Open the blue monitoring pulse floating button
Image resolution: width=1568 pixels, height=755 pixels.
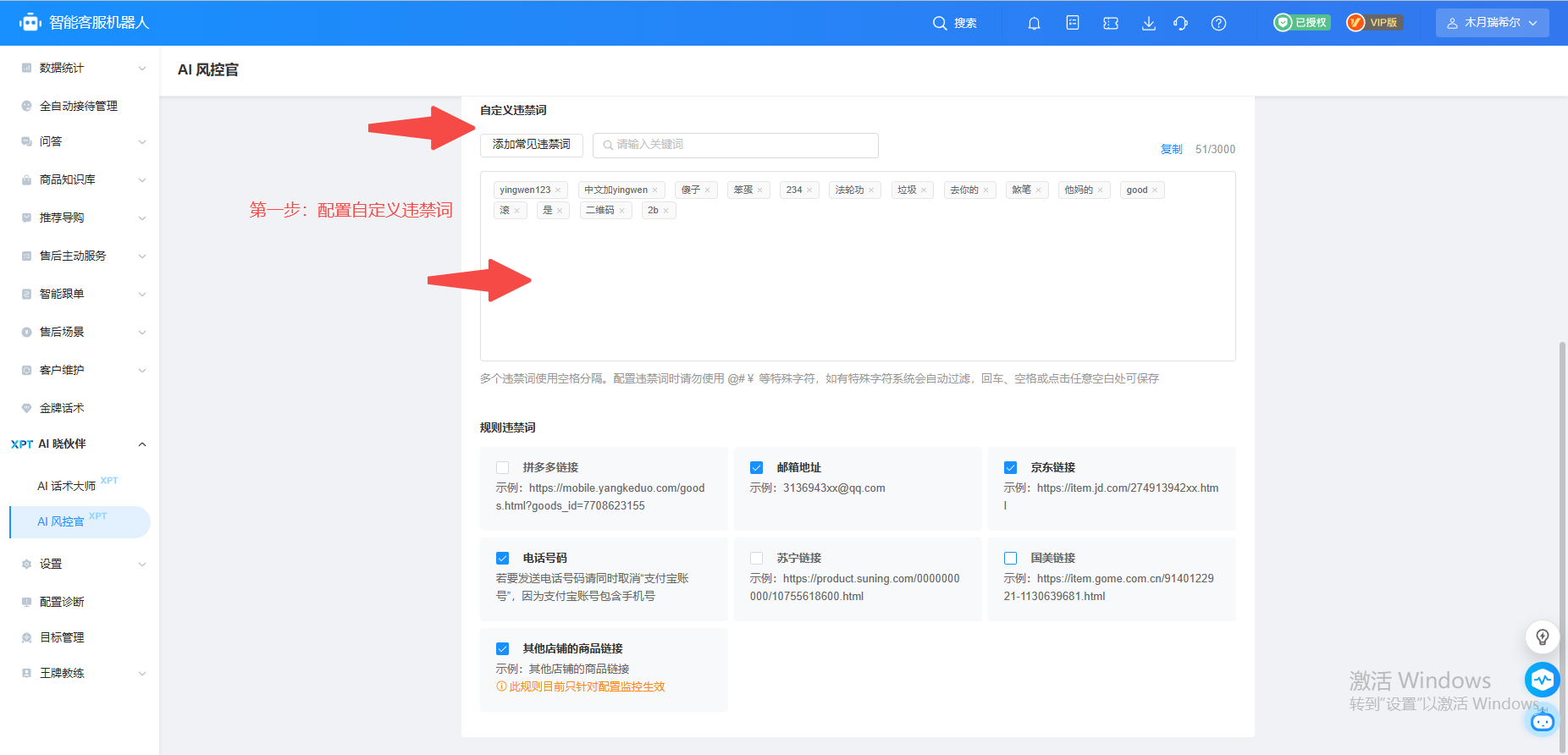(1543, 679)
